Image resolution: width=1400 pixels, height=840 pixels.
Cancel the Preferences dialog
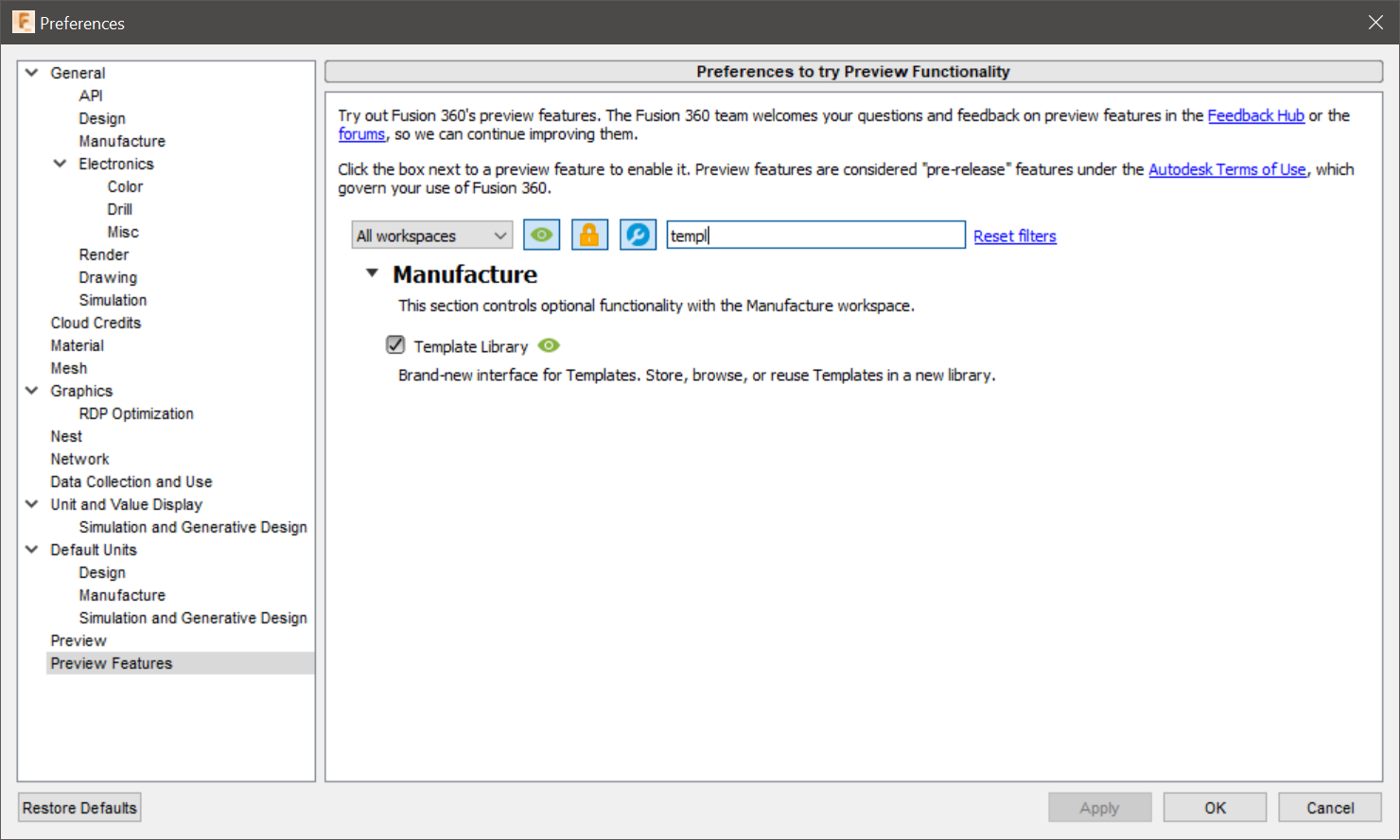[1330, 808]
